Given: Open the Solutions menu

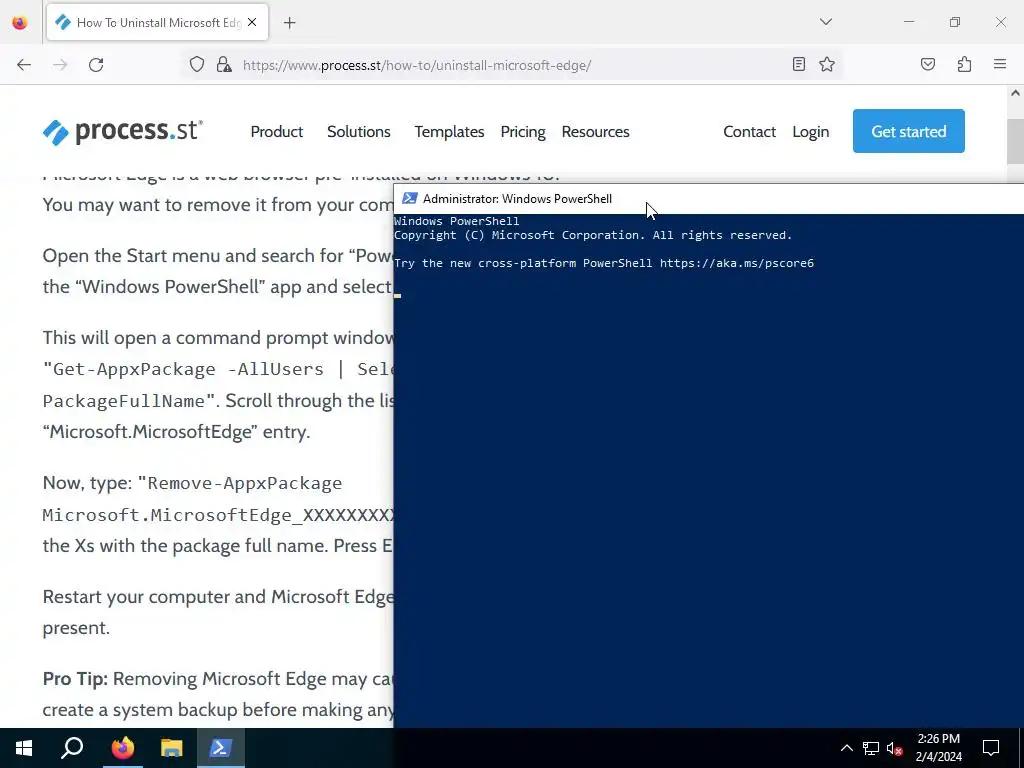Looking at the screenshot, I should click(359, 131).
